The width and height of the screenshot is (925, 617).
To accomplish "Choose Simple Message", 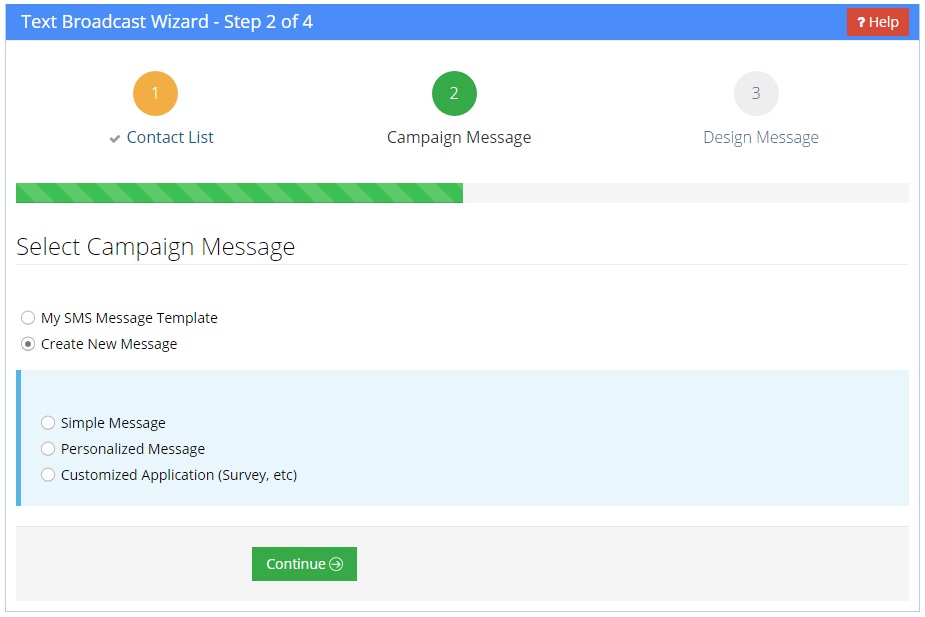I will 48,422.
